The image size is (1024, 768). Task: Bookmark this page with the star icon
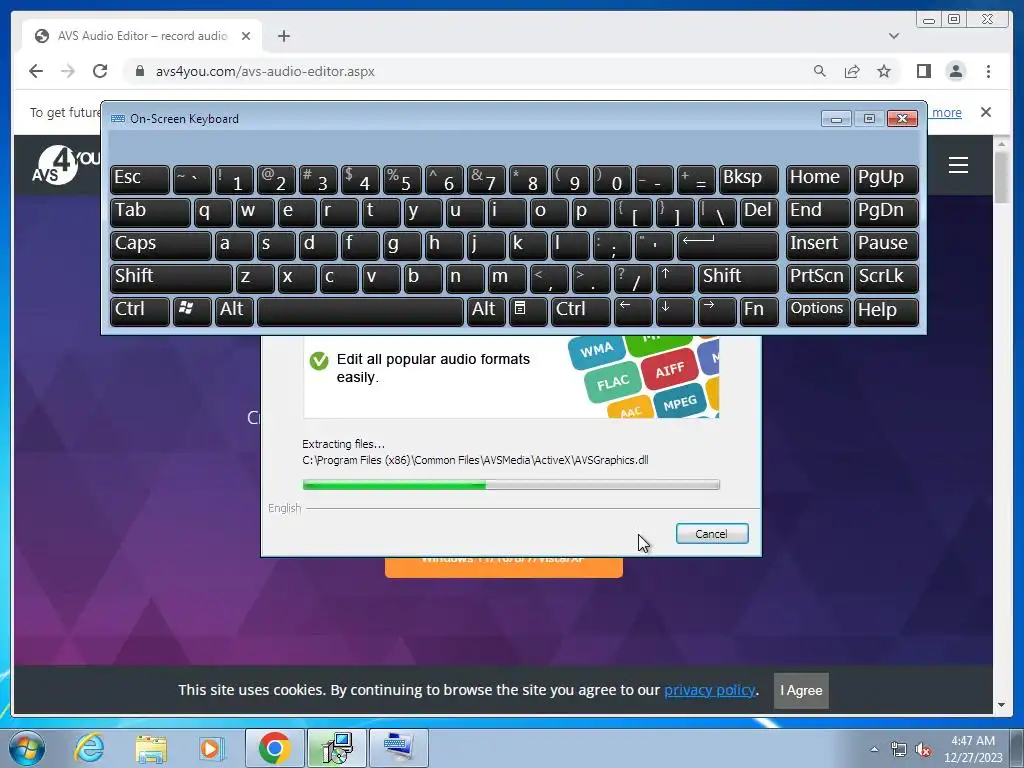[884, 71]
